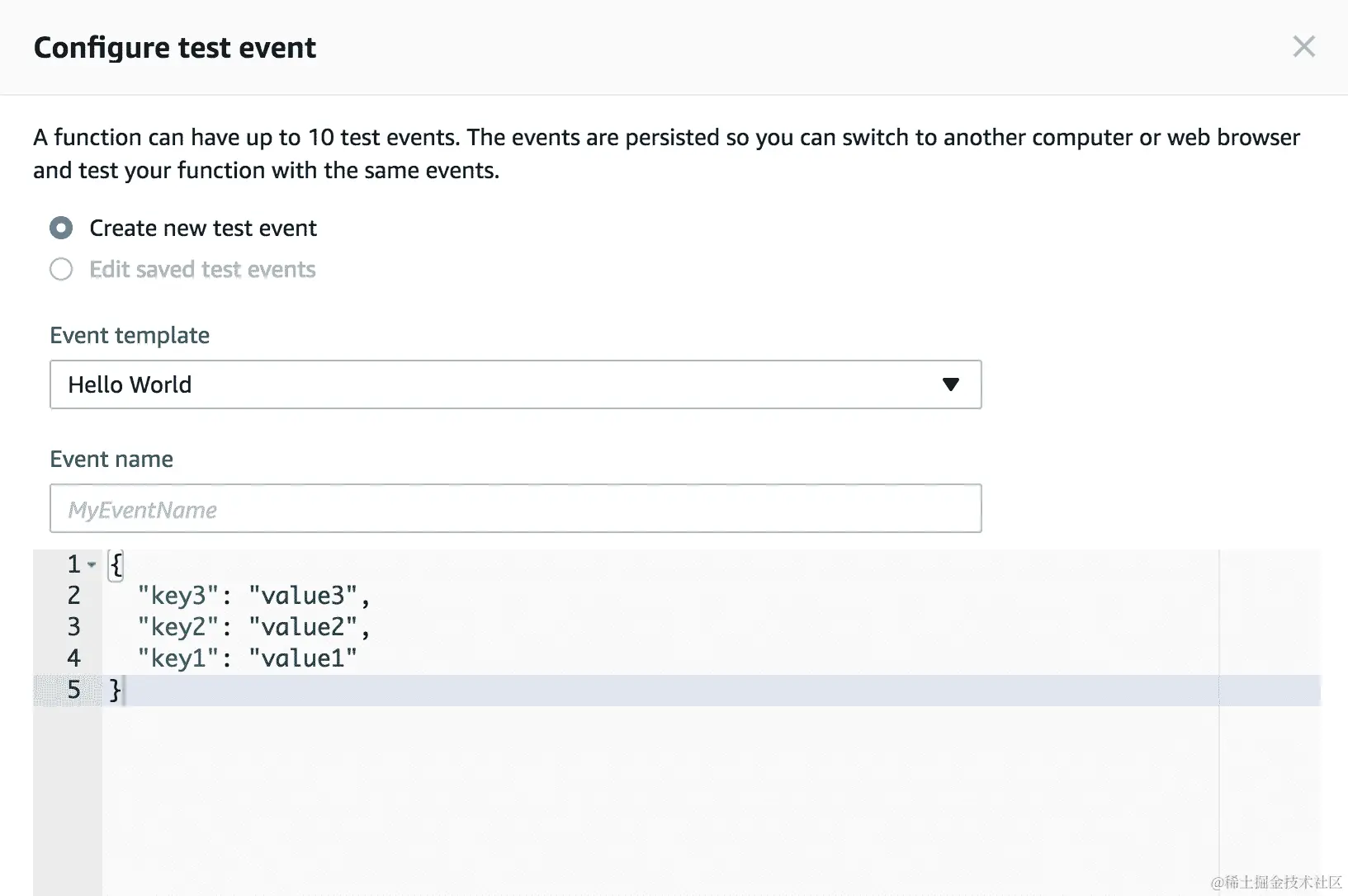Viewport: 1348px width, 896px height.
Task: Click the "value1" string on line 4
Action: click(303, 658)
